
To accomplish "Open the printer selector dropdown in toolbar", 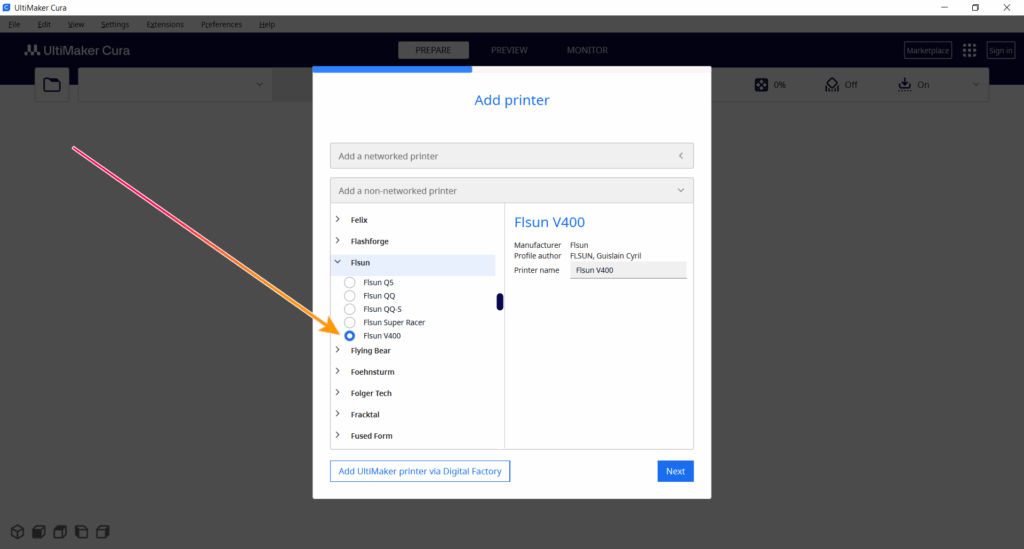I will (175, 84).
